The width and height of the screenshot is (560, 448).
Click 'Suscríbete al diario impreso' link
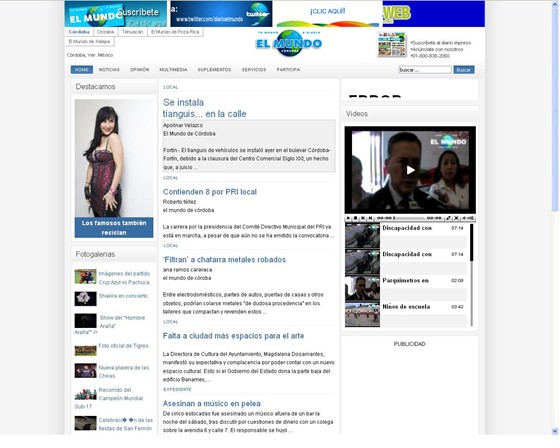point(440,43)
